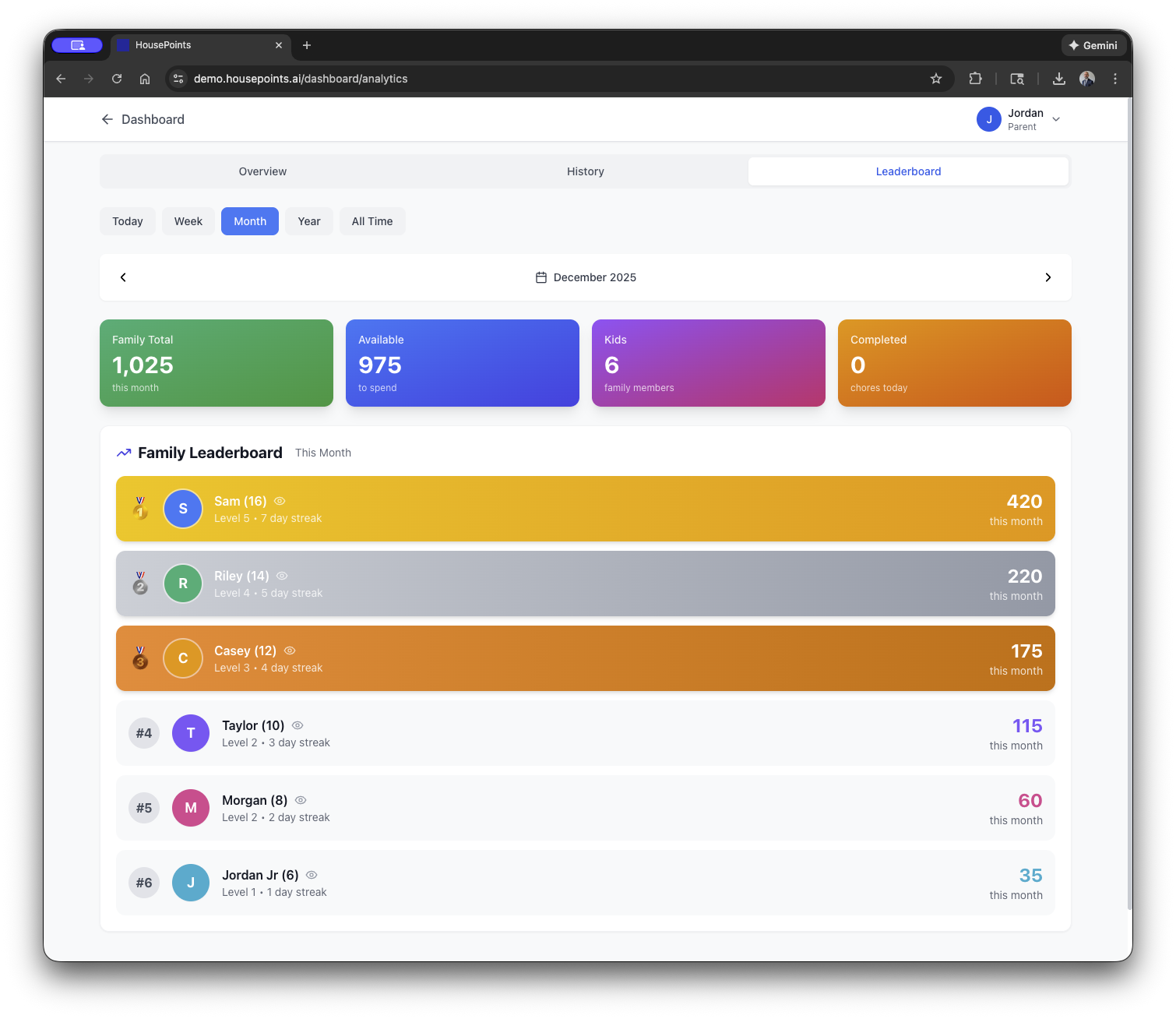
Task: Click Sam's S avatar
Action: coord(183,509)
